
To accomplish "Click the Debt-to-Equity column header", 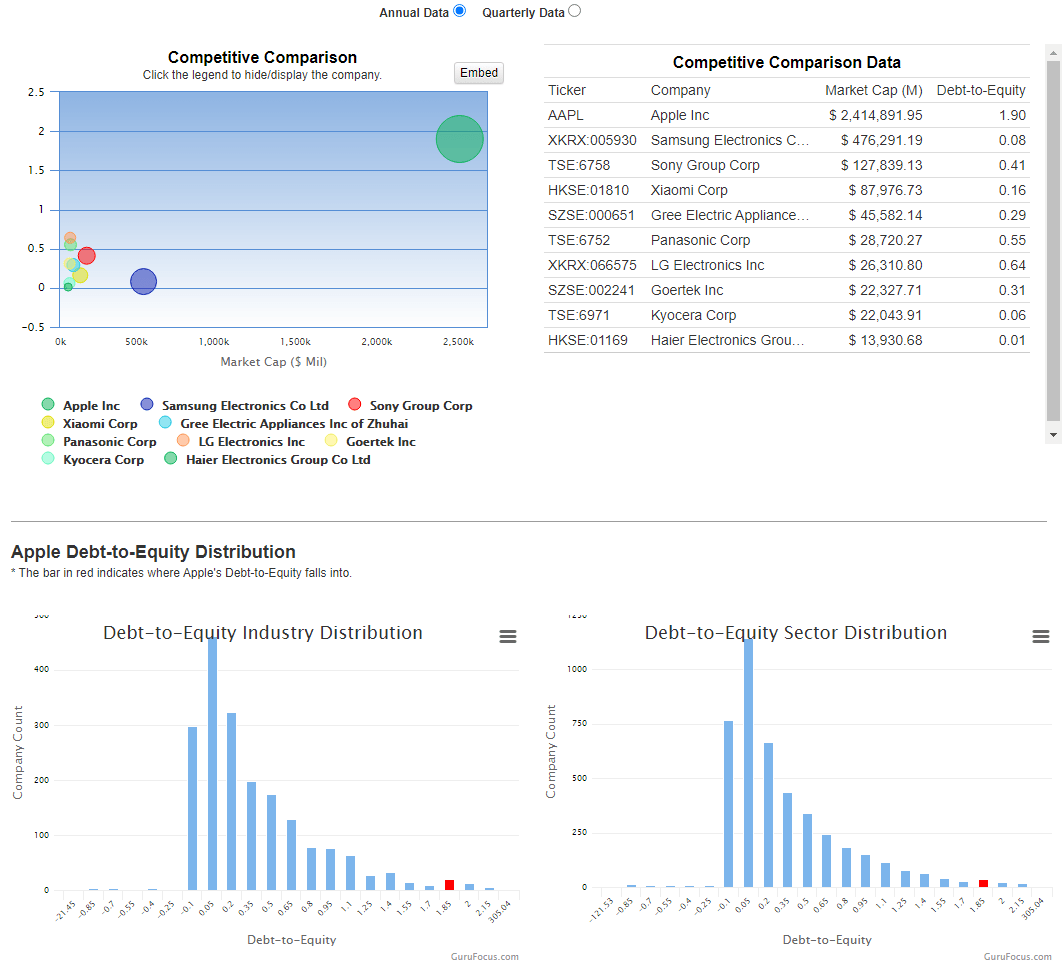I will (x=980, y=90).
